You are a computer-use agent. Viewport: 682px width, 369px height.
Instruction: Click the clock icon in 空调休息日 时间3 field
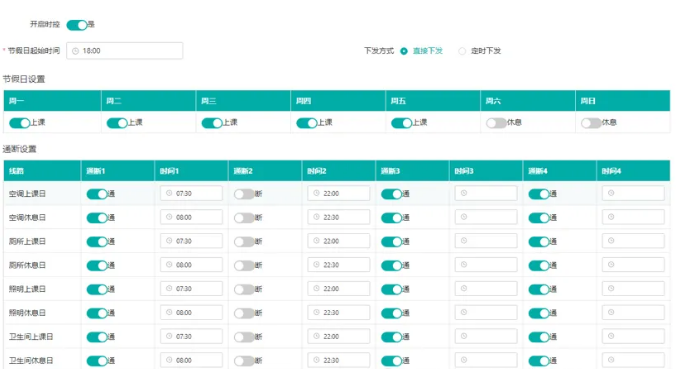tap(464, 217)
